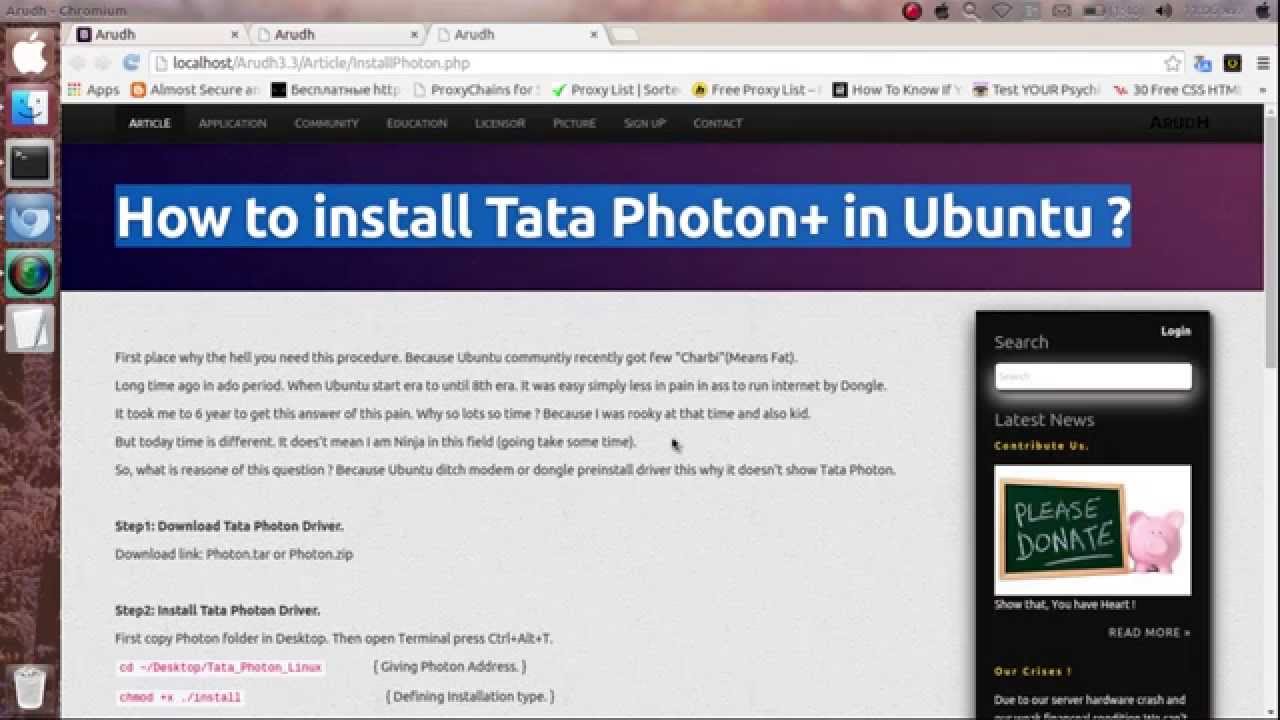The height and width of the screenshot is (720, 1280).
Task: Click the 'cd ~/Desktop/Tata_Photon_Linux' code snippet
Action: (221, 667)
